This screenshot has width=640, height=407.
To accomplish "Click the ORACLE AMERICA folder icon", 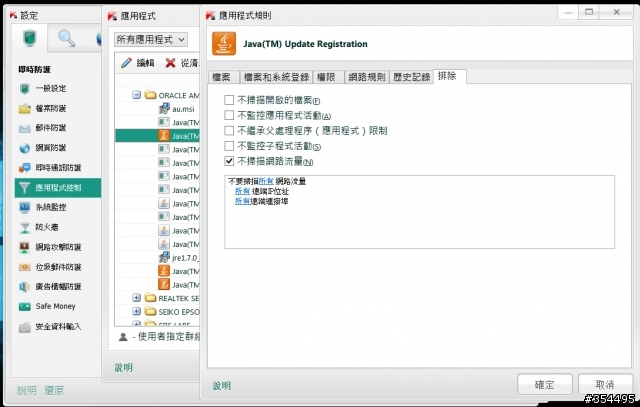I will (x=151, y=95).
